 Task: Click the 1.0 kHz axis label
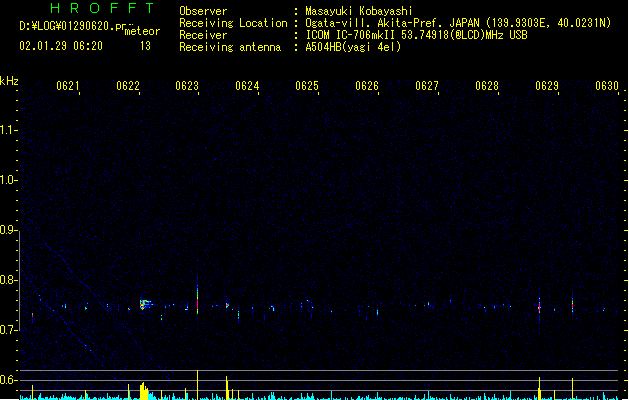coord(8,180)
